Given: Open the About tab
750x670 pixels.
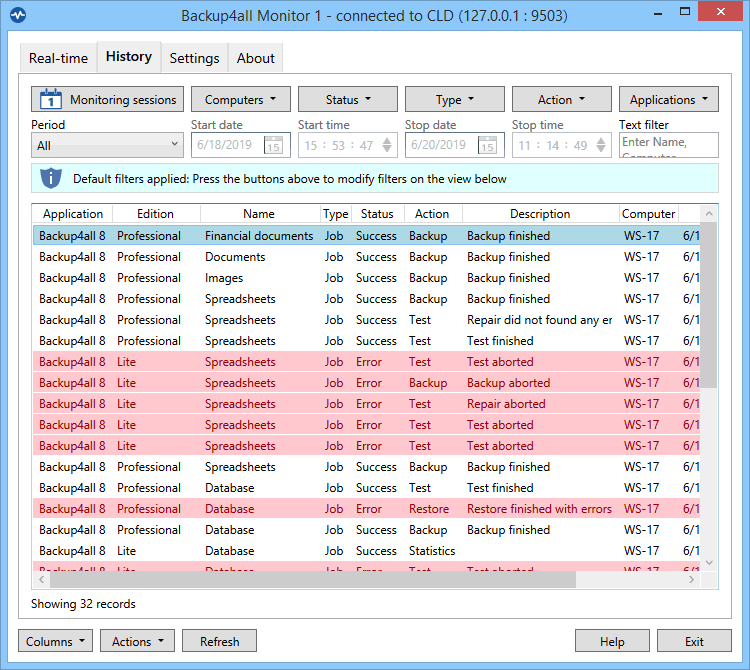Looking at the screenshot, I should pos(255,58).
